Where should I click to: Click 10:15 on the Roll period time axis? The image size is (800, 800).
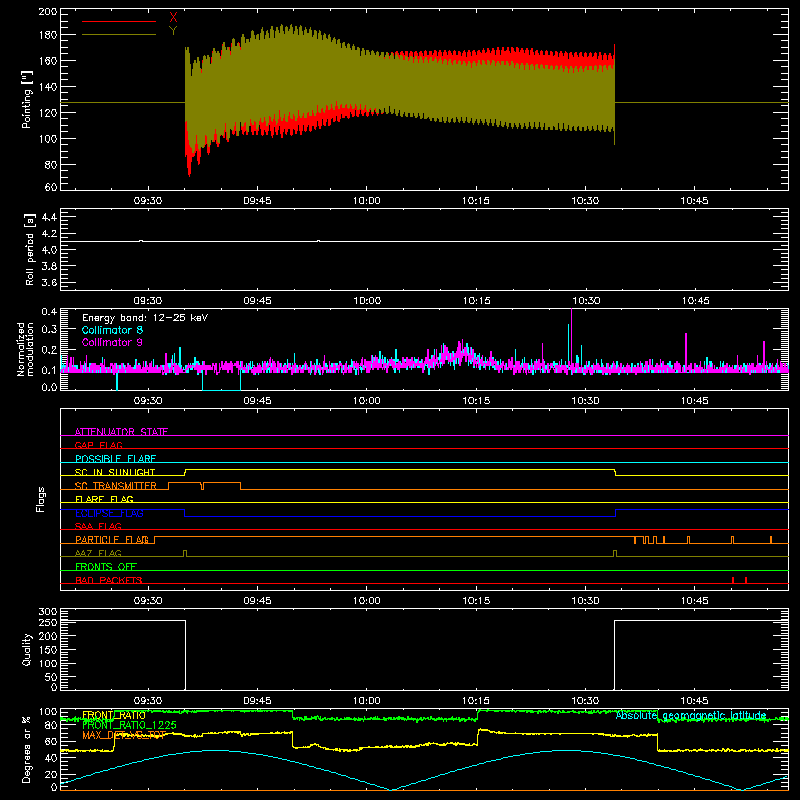[x=476, y=301]
